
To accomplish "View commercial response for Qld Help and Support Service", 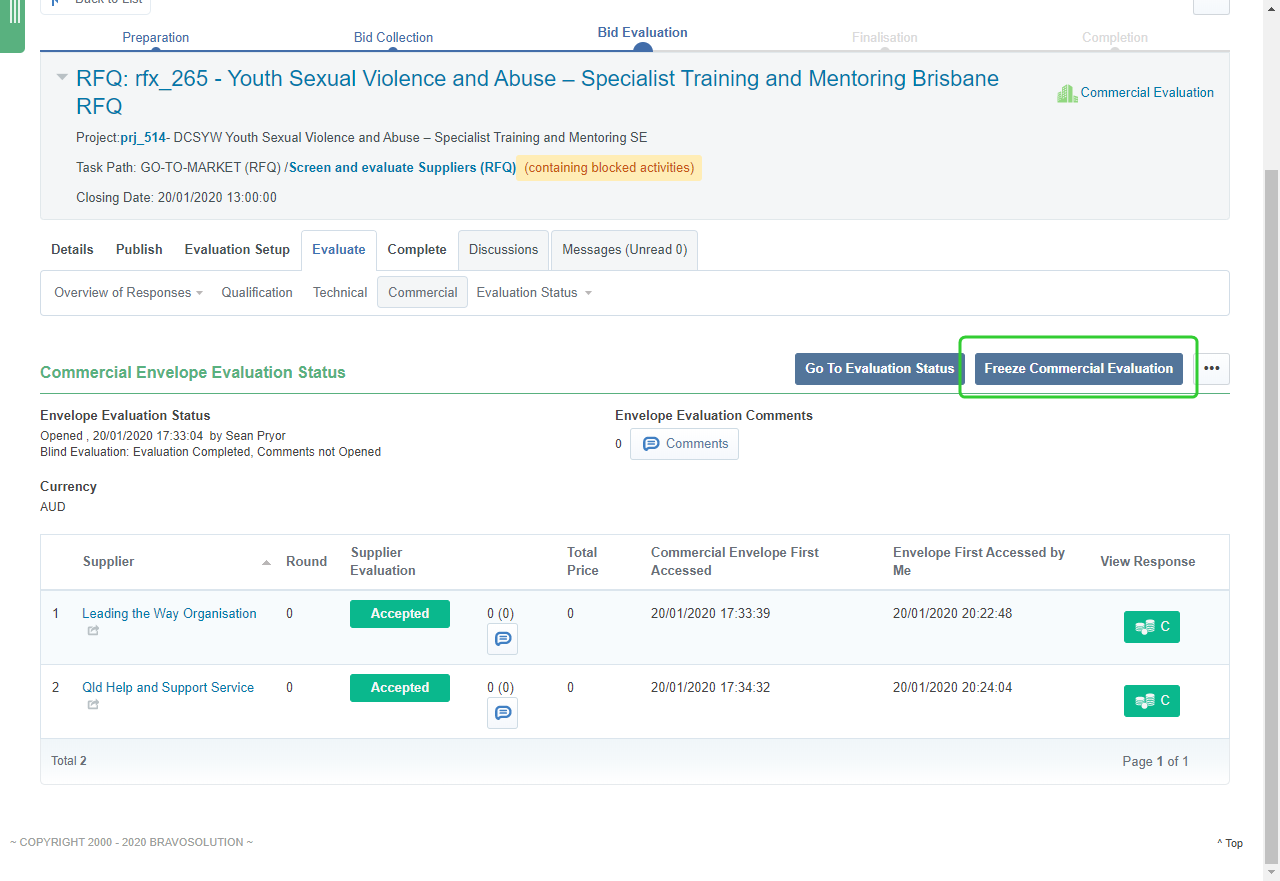I will point(1151,701).
